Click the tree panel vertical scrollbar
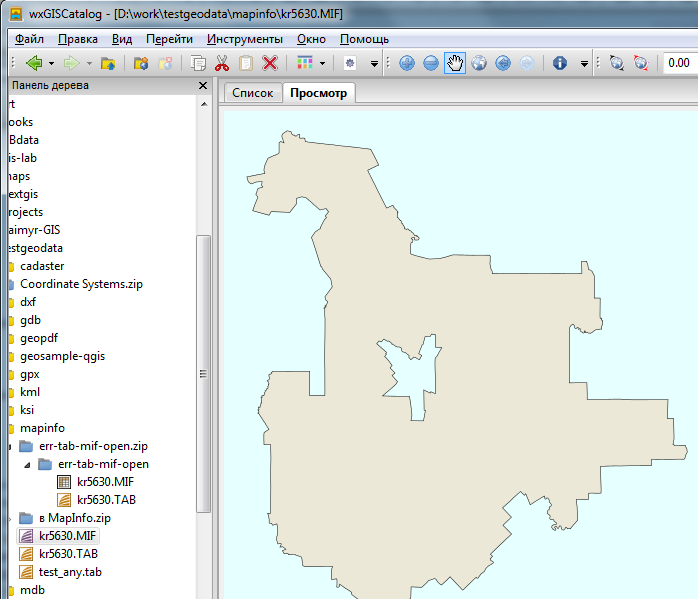This screenshot has height=599, width=698. 204,375
